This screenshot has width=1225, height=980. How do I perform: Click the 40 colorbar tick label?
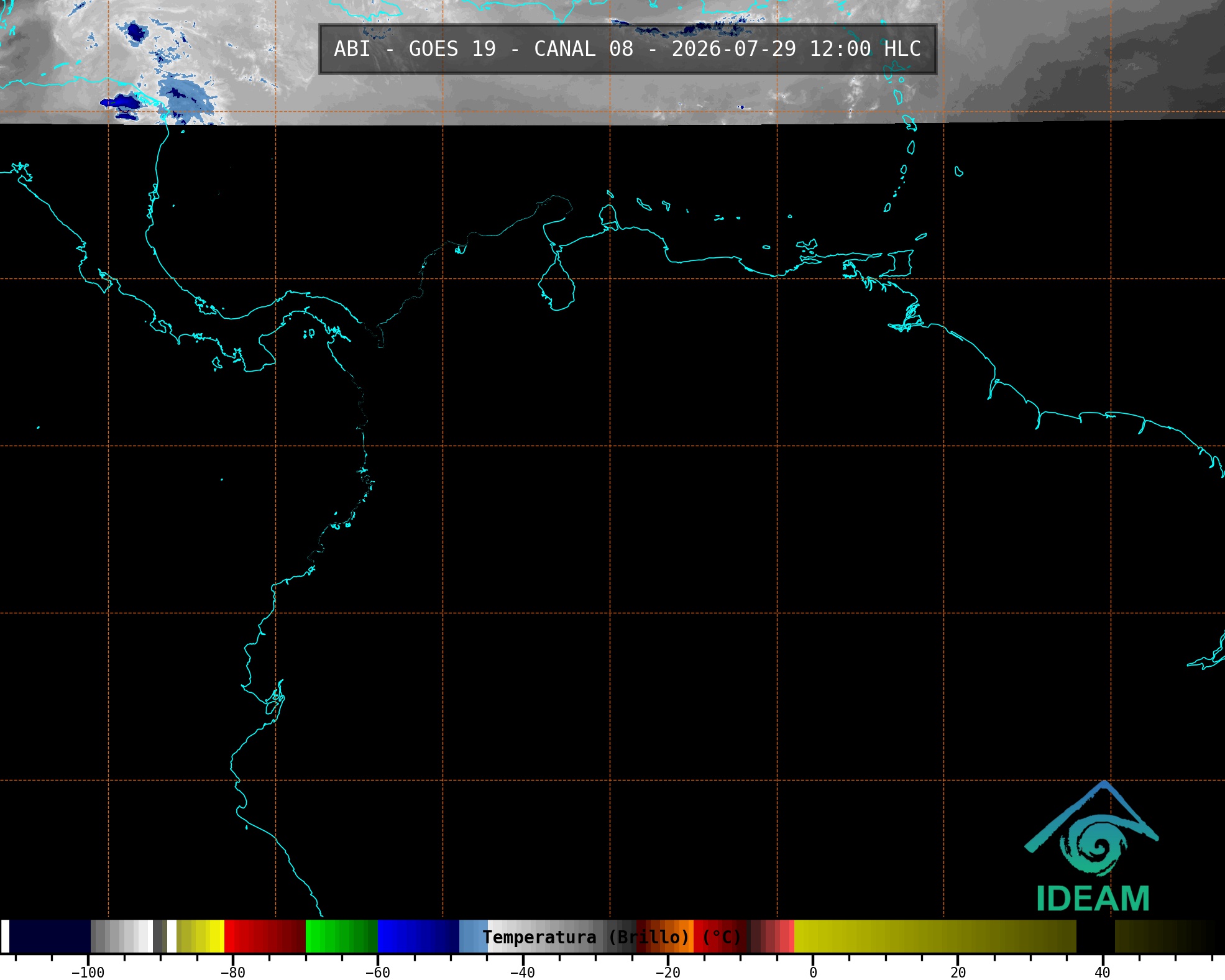1103,973
